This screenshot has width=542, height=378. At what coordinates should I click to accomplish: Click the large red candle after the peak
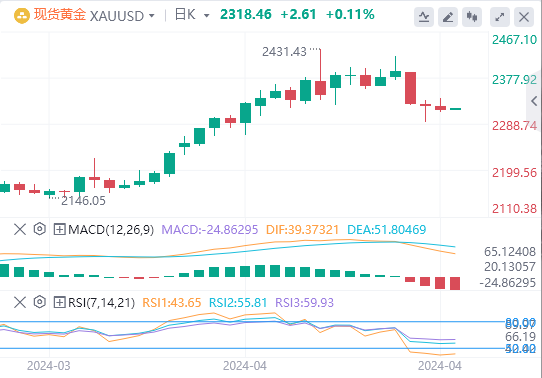410,88
